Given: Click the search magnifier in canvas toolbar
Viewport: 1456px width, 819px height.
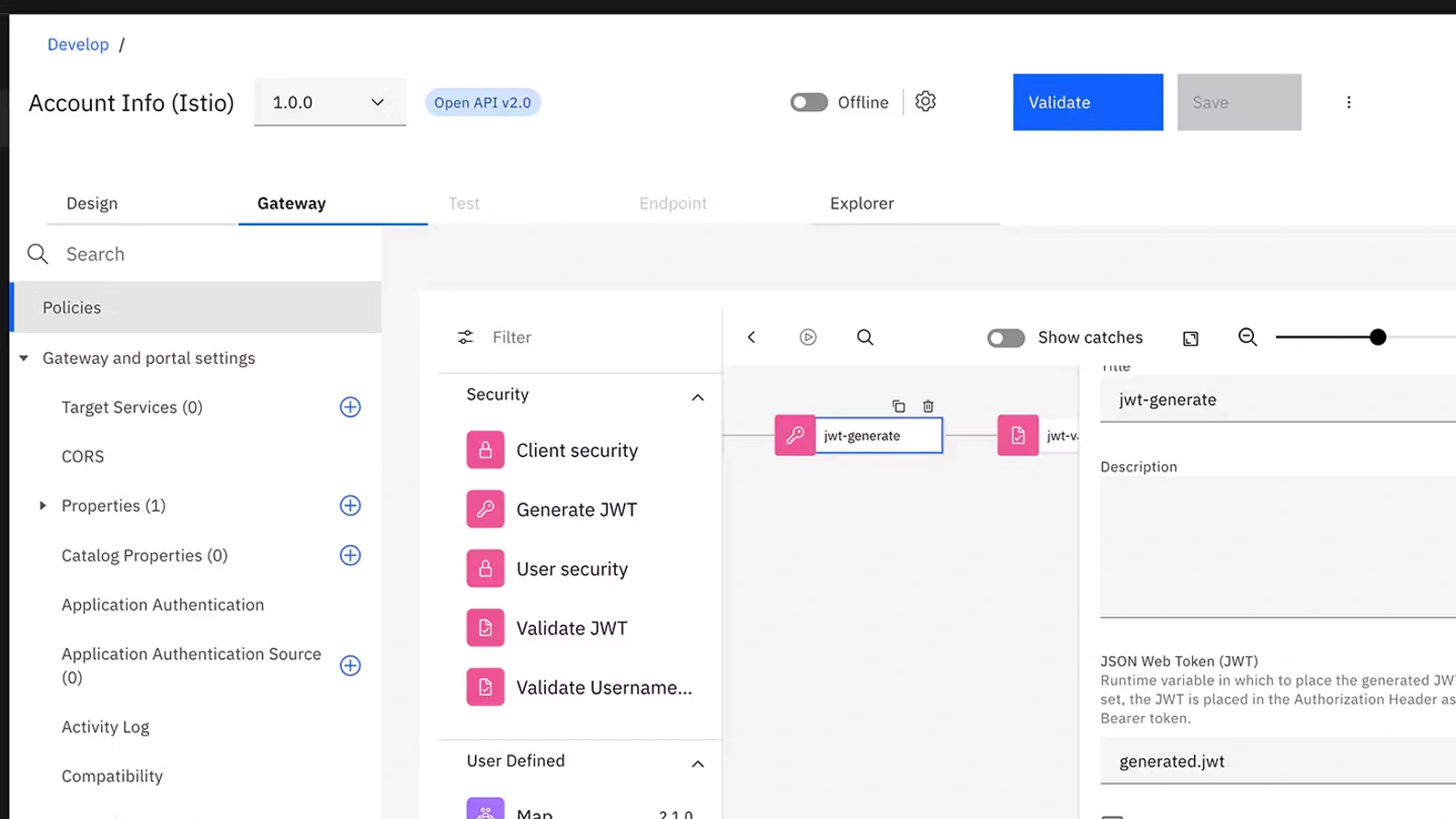Looking at the screenshot, I should point(864,337).
